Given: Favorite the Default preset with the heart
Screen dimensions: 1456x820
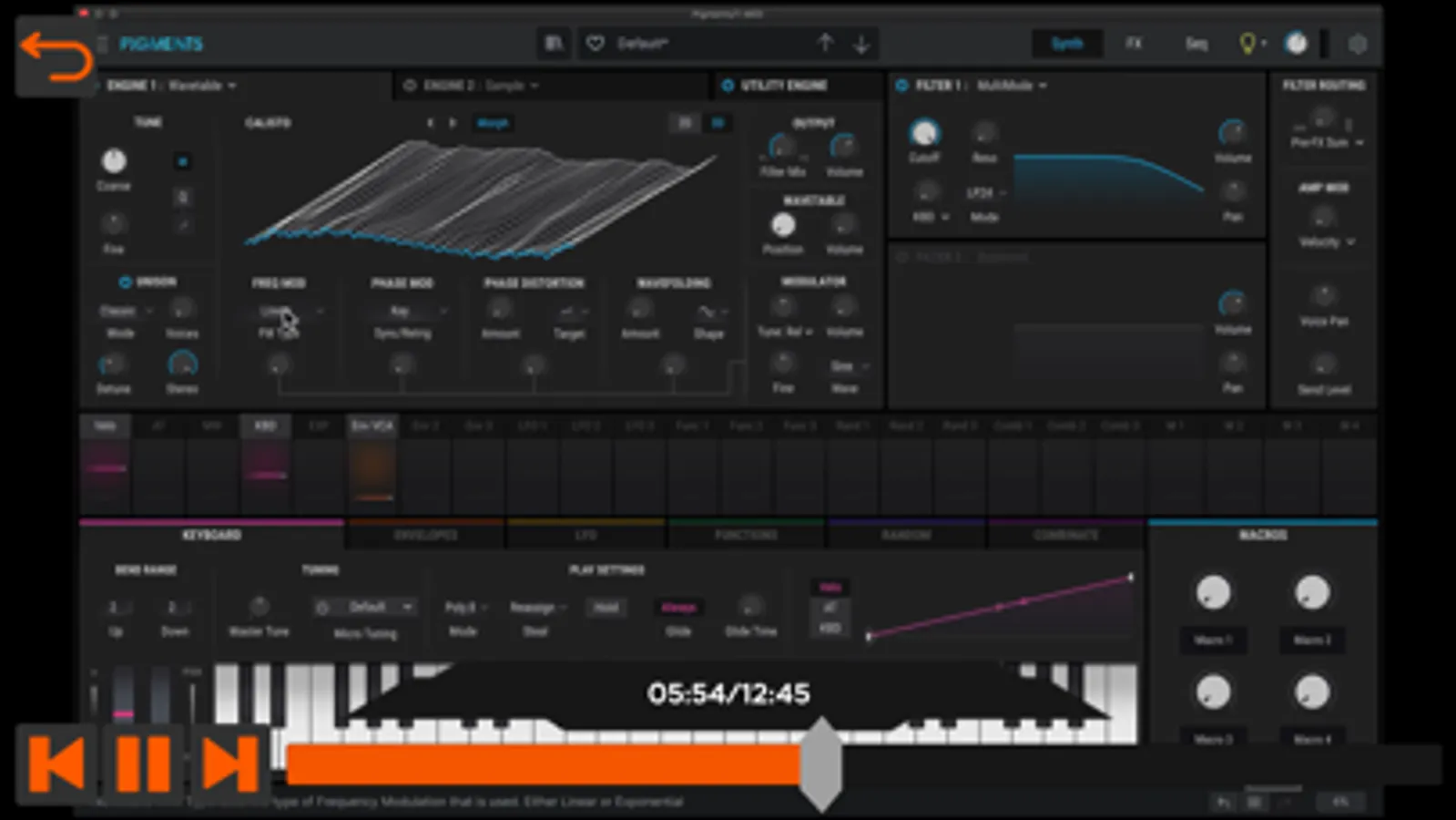Looking at the screenshot, I should coord(595,44).
